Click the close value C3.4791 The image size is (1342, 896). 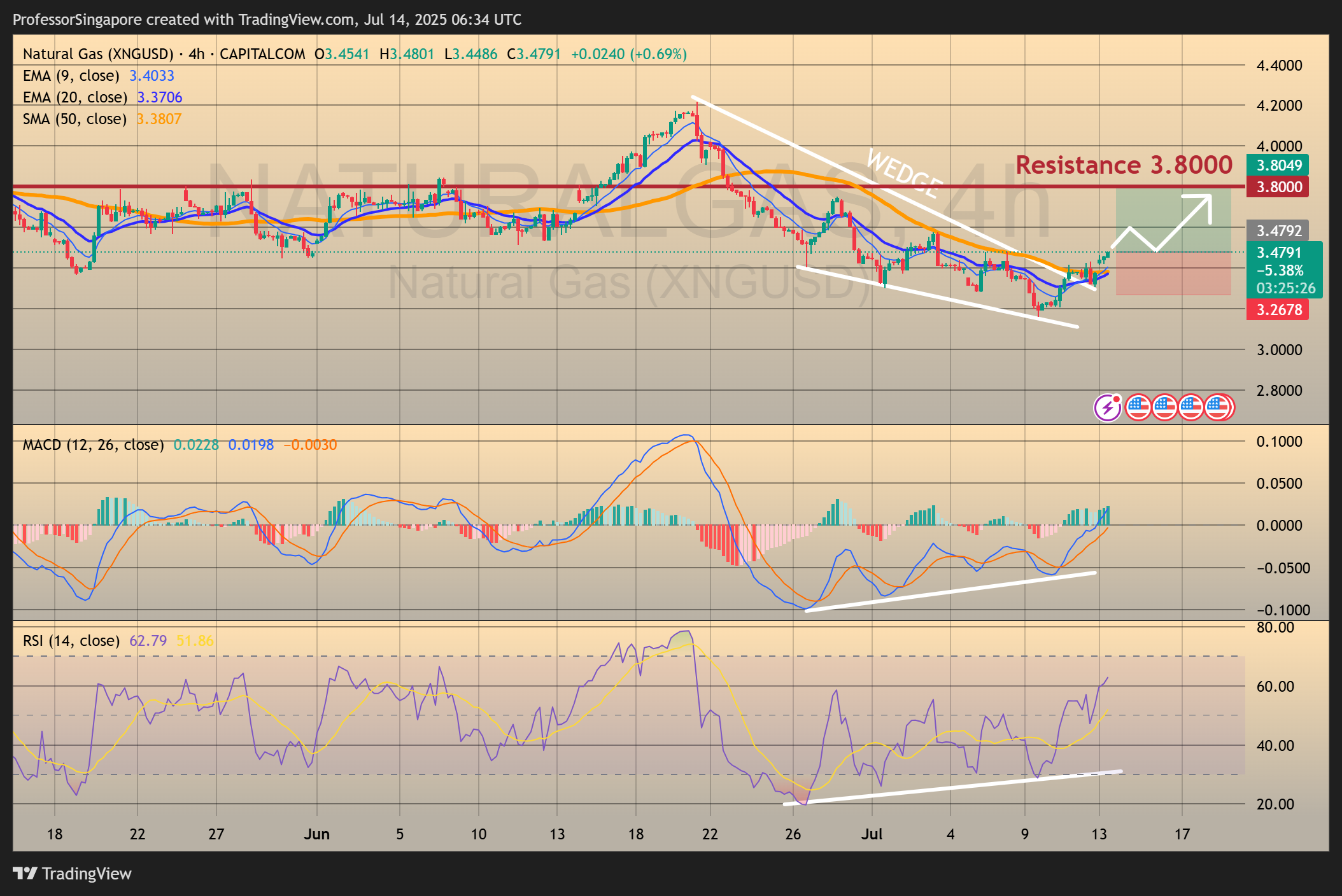click(x=533, y=54)
